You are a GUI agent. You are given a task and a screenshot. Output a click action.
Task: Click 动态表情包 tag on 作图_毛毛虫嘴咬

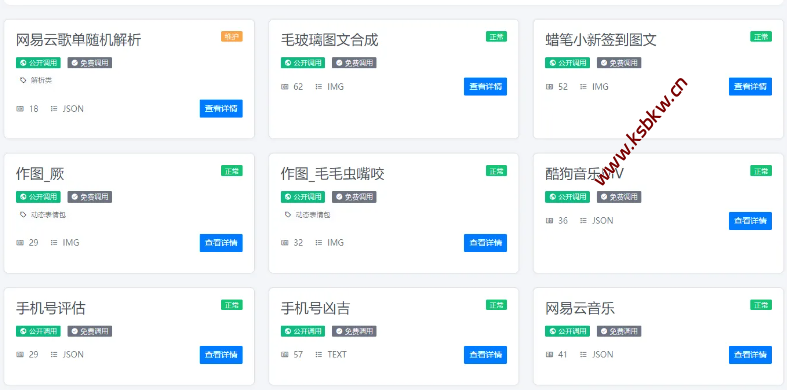[x=313, y=214]
